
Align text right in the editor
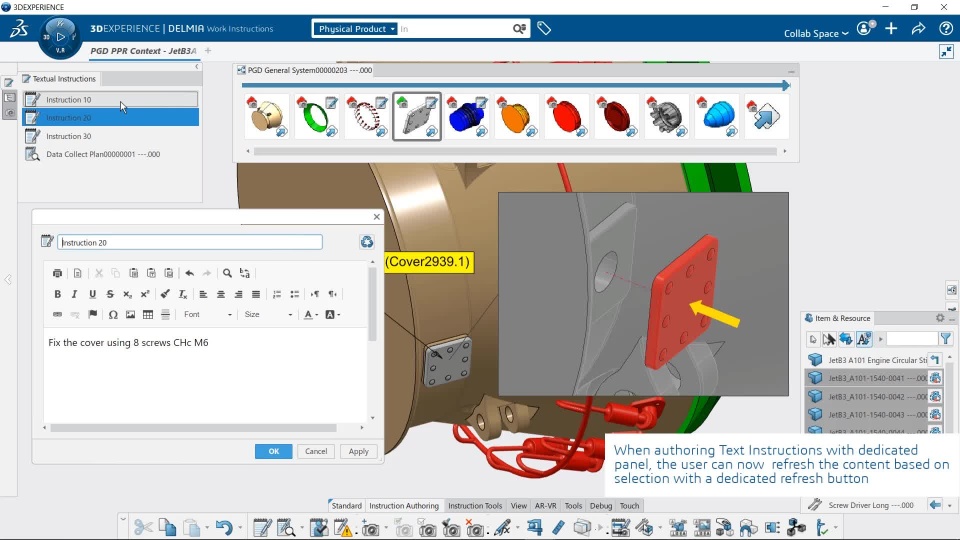pyautogui.click(x=239, y=294)
